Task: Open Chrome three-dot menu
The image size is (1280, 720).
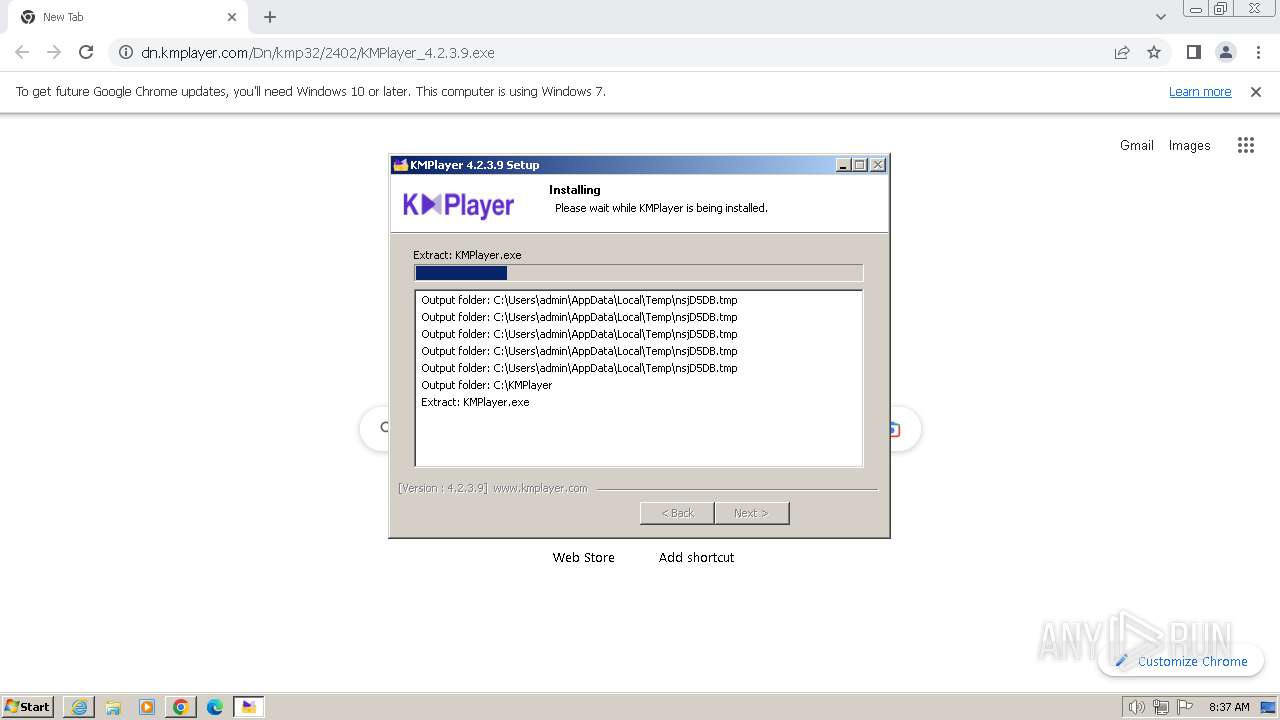Action: (x=1258, y=52)
